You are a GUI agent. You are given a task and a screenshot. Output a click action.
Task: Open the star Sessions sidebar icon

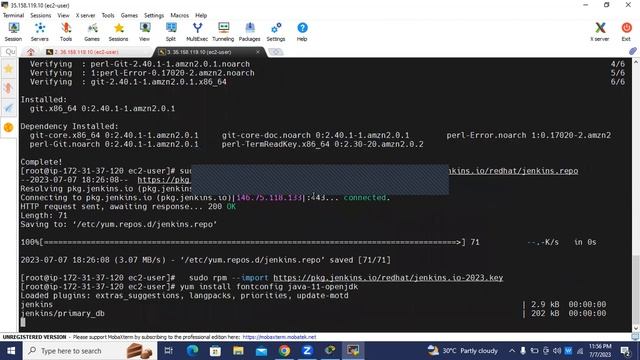coord(9,69)
